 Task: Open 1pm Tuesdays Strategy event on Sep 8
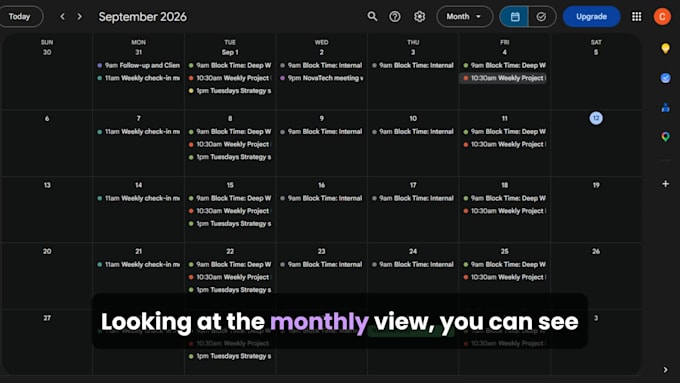pyautogui.click(x=230, y=157)
